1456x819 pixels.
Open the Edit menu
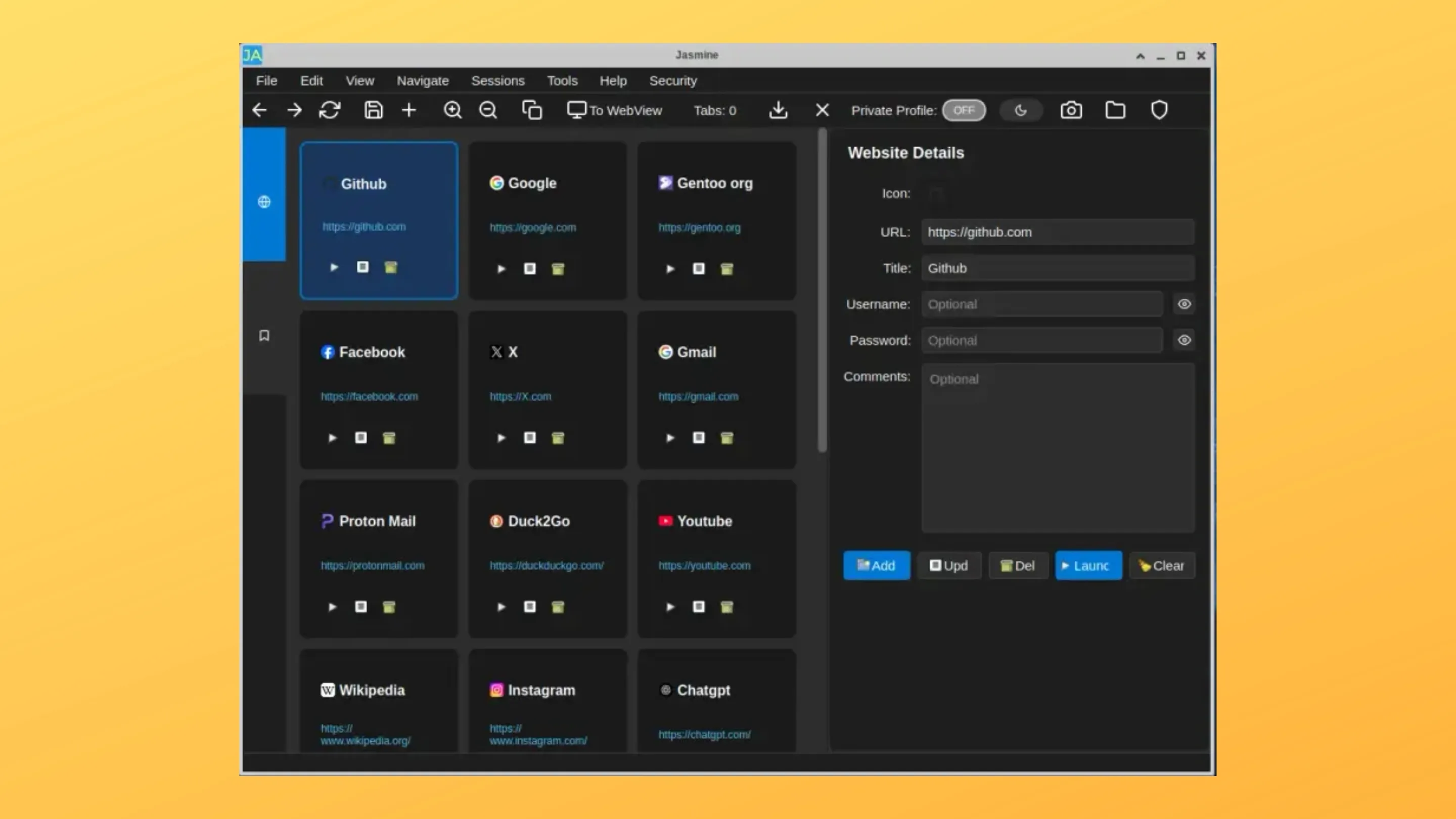point(311,81)
